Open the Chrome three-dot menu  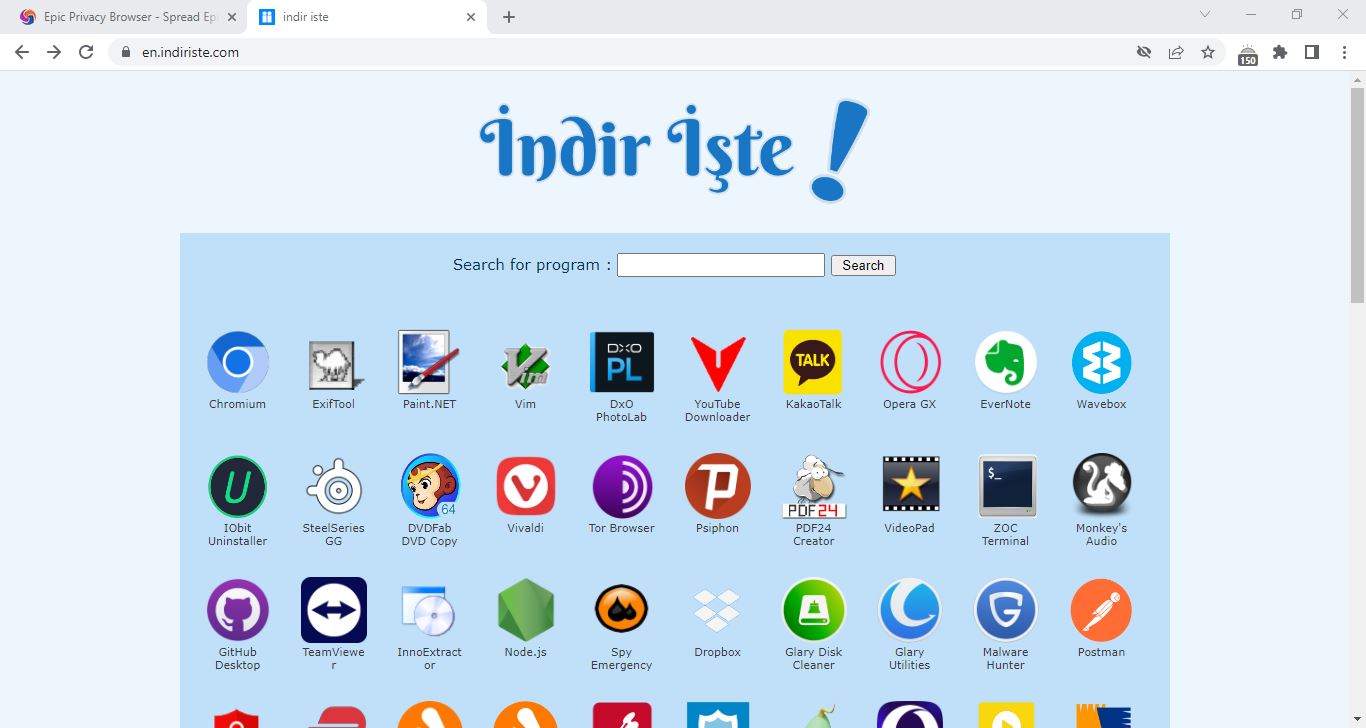(1344, 52)
